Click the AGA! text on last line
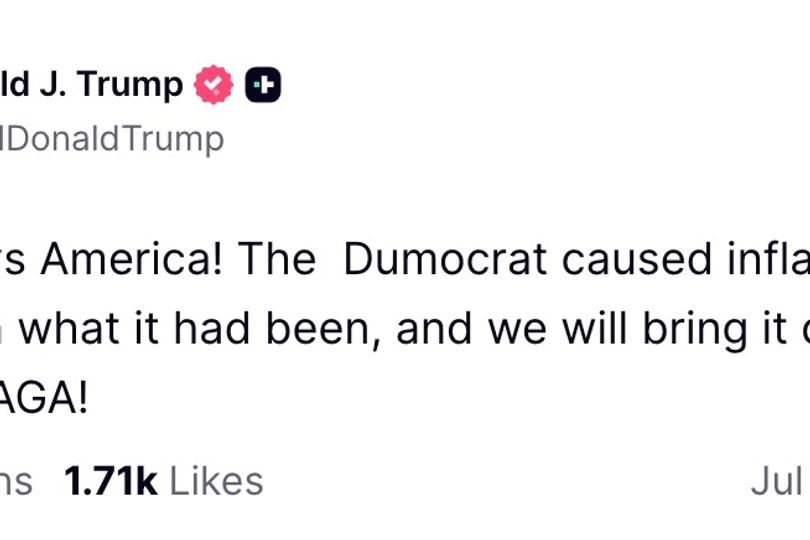 [x=43, y=399]
